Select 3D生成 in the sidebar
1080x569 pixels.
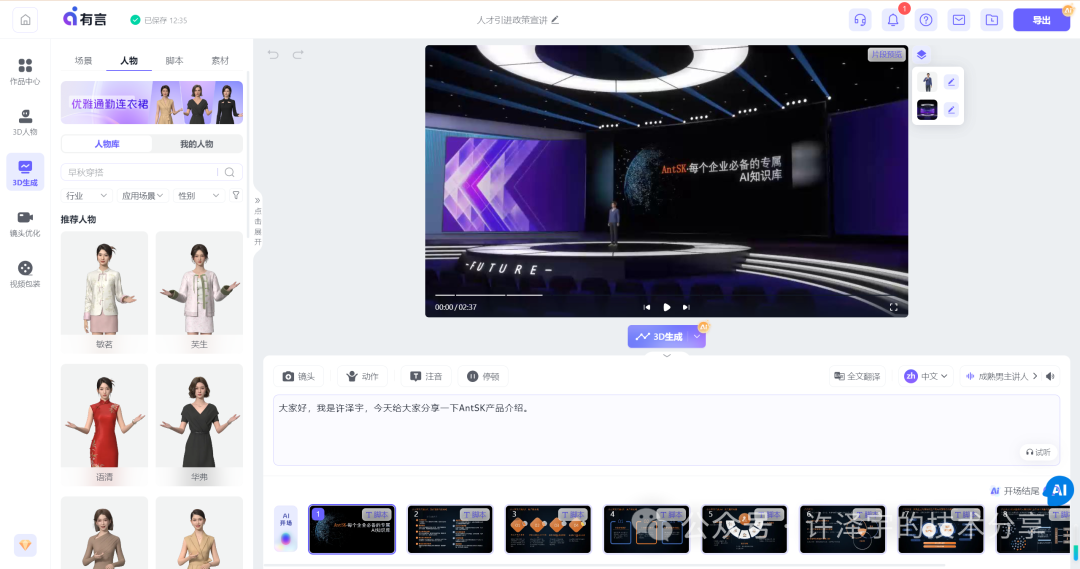click(x=25, y=172)
